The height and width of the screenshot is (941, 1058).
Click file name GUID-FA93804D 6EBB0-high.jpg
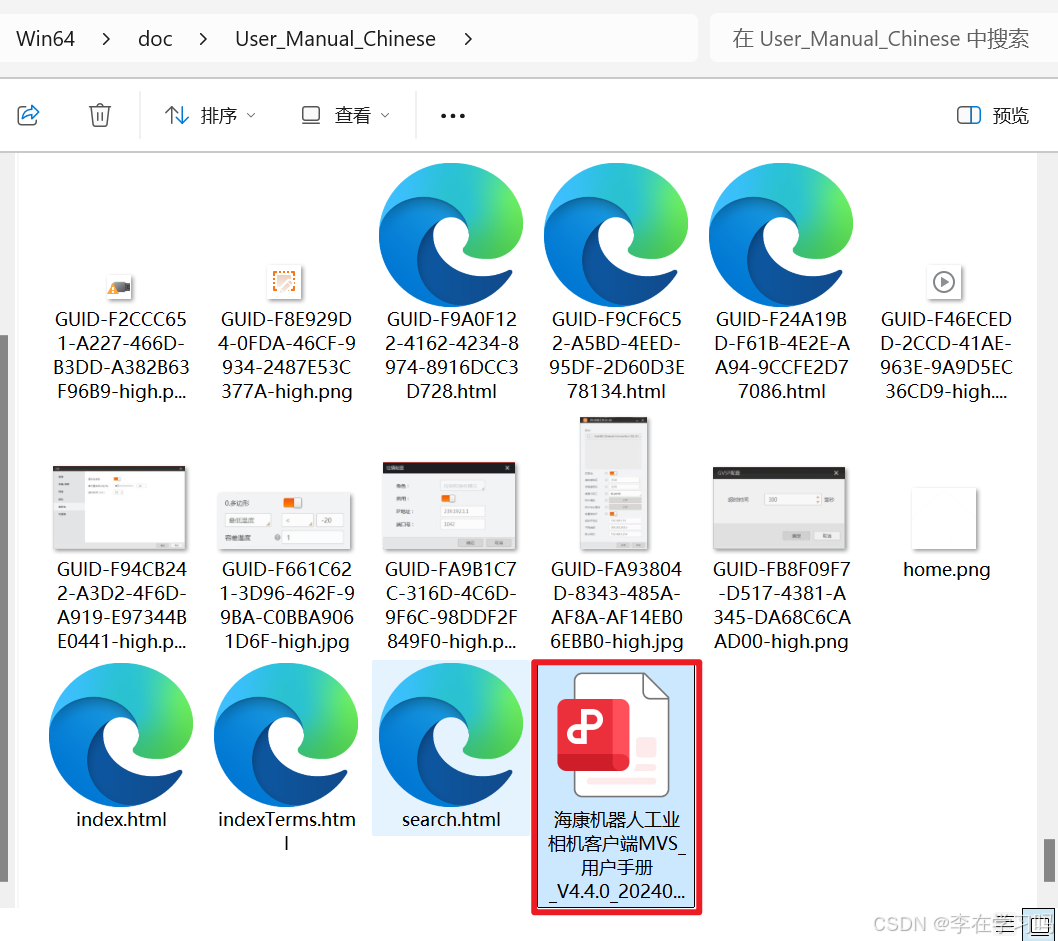tap(617, 605)
